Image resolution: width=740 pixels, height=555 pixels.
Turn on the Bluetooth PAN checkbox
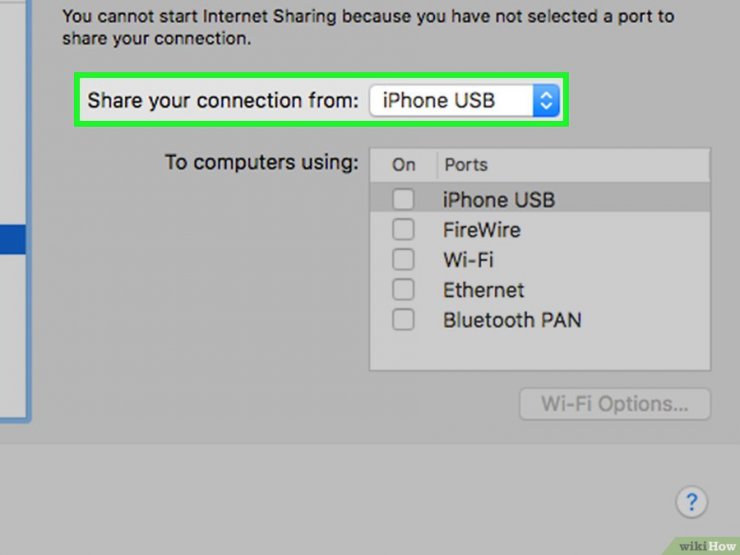click(403, 320)
